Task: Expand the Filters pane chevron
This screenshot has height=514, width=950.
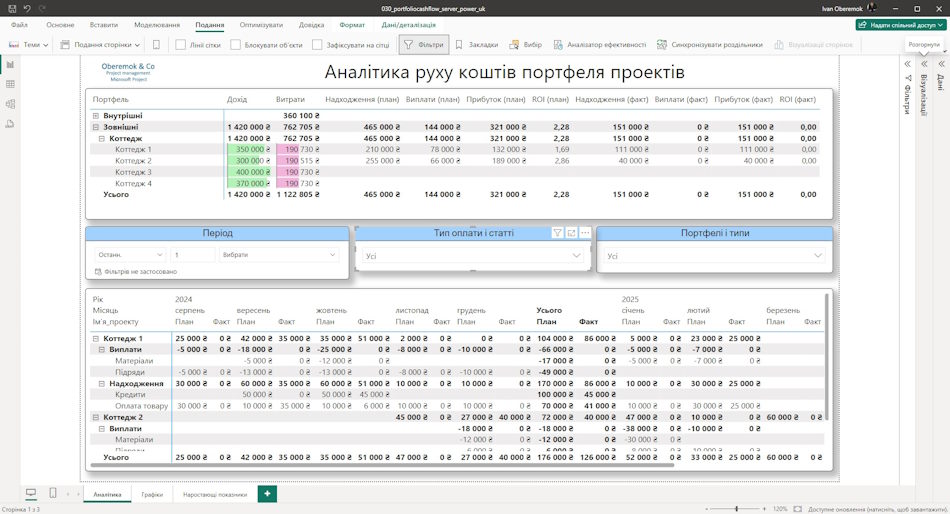Action: [908, 64]
